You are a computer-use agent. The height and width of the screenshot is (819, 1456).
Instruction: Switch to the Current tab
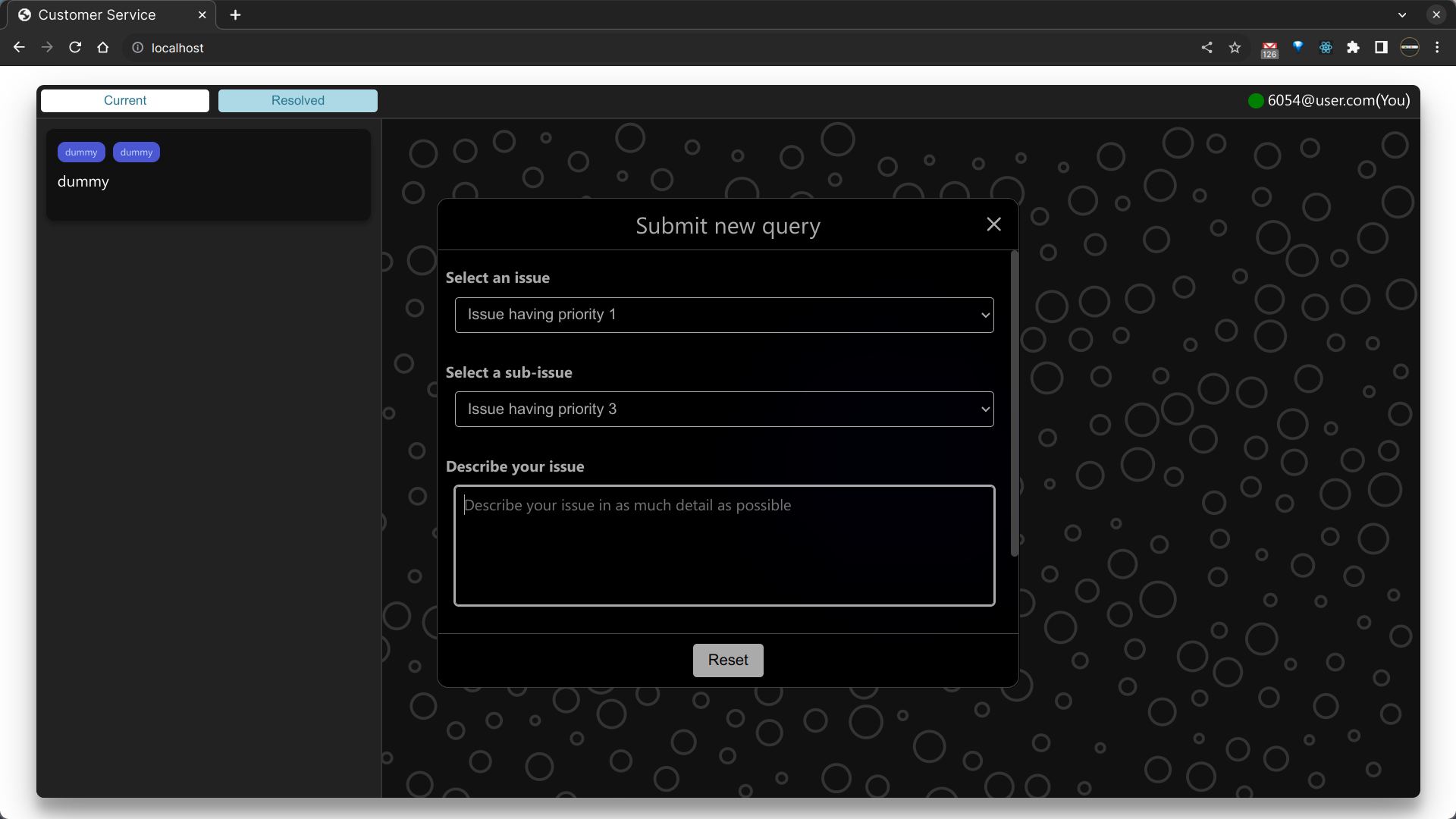[x=125, y=101]
